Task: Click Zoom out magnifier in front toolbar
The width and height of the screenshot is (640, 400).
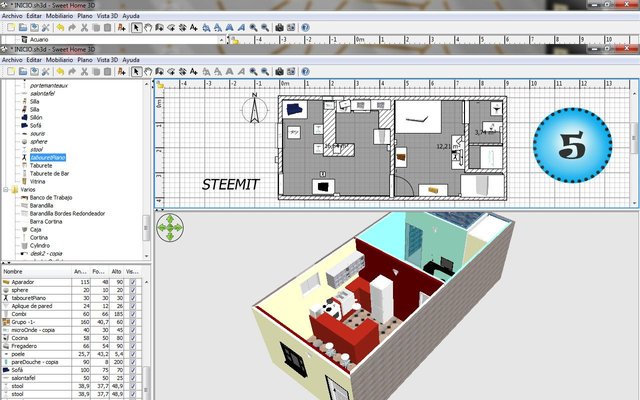Action: (265, 71)
